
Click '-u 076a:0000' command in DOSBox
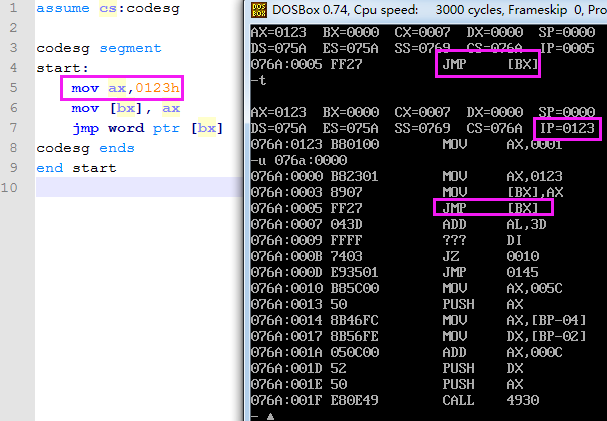[x=299, y=160]
